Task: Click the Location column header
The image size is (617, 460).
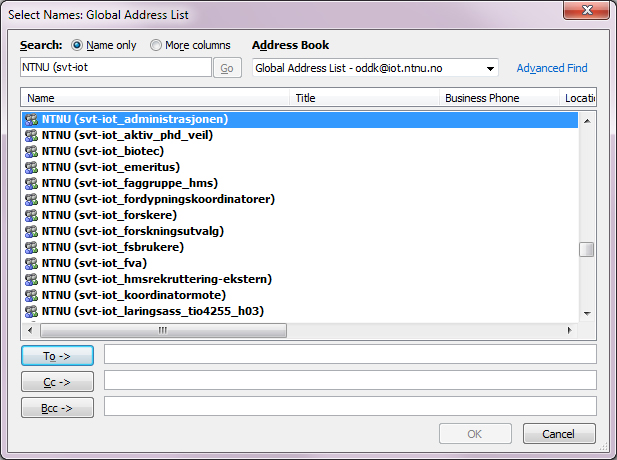Action: pos(578,98)
